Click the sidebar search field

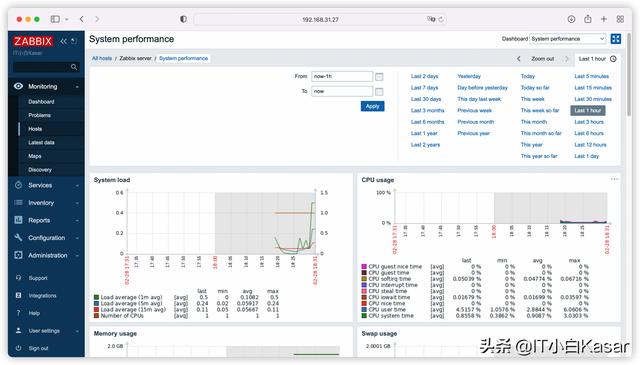click(x=42, y=67)
